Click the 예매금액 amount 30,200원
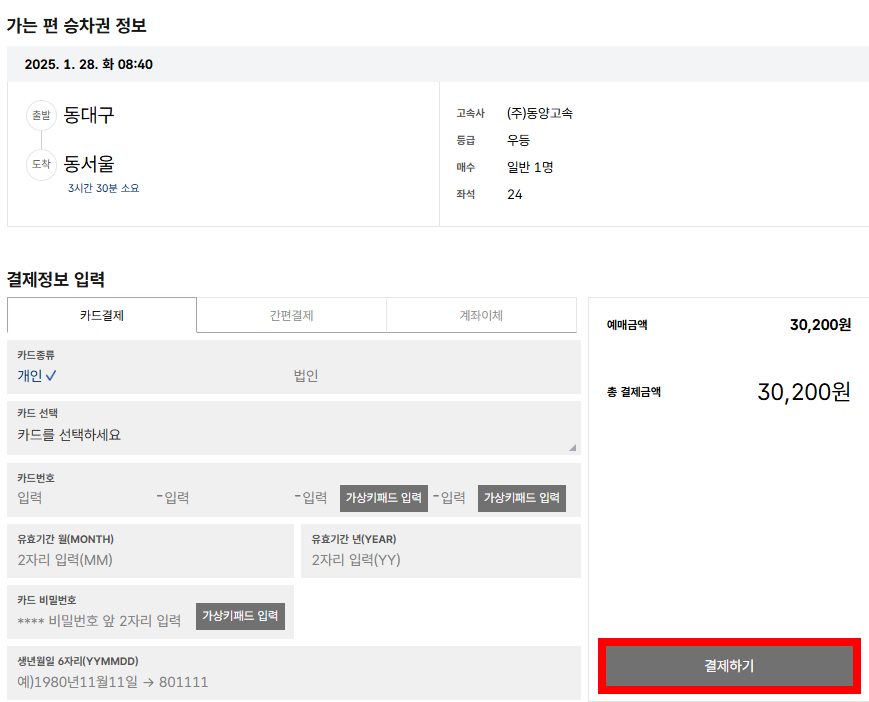Viewport: 869px width, 702px height. [x=821, y=325]
